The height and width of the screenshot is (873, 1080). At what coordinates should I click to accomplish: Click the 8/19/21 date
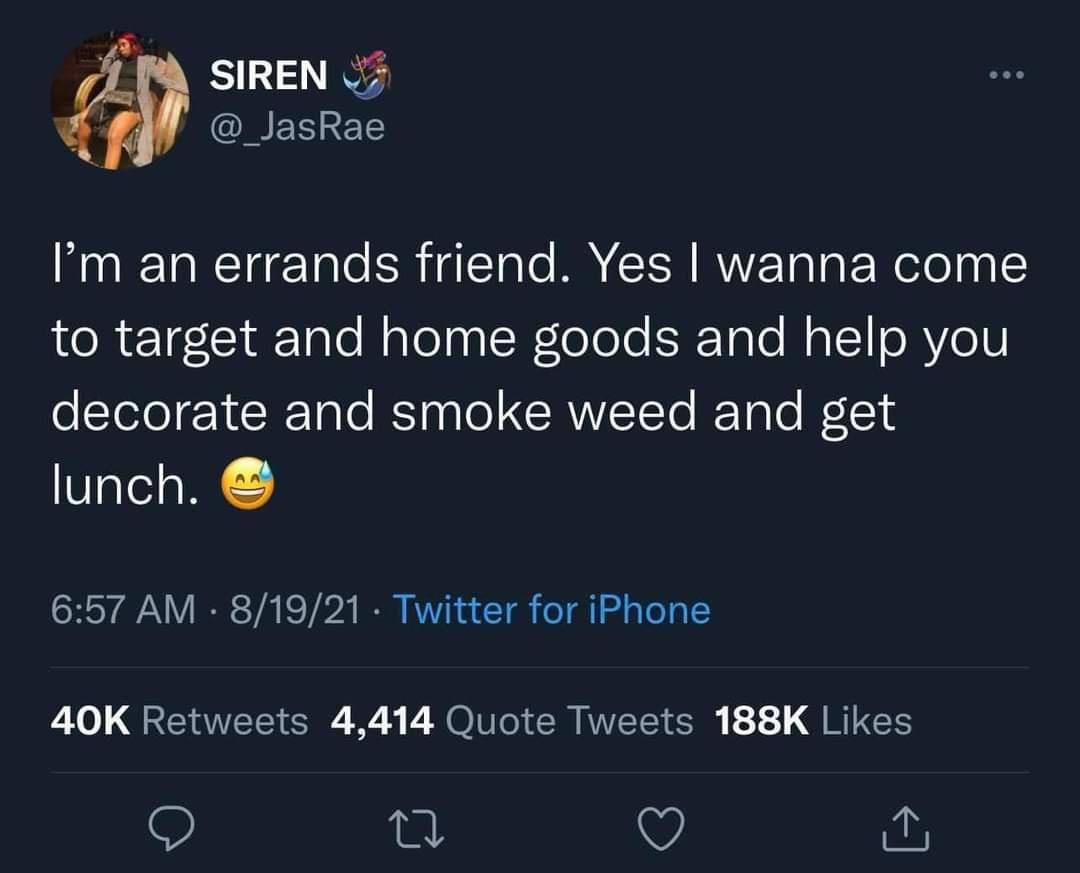click(295, 610)
